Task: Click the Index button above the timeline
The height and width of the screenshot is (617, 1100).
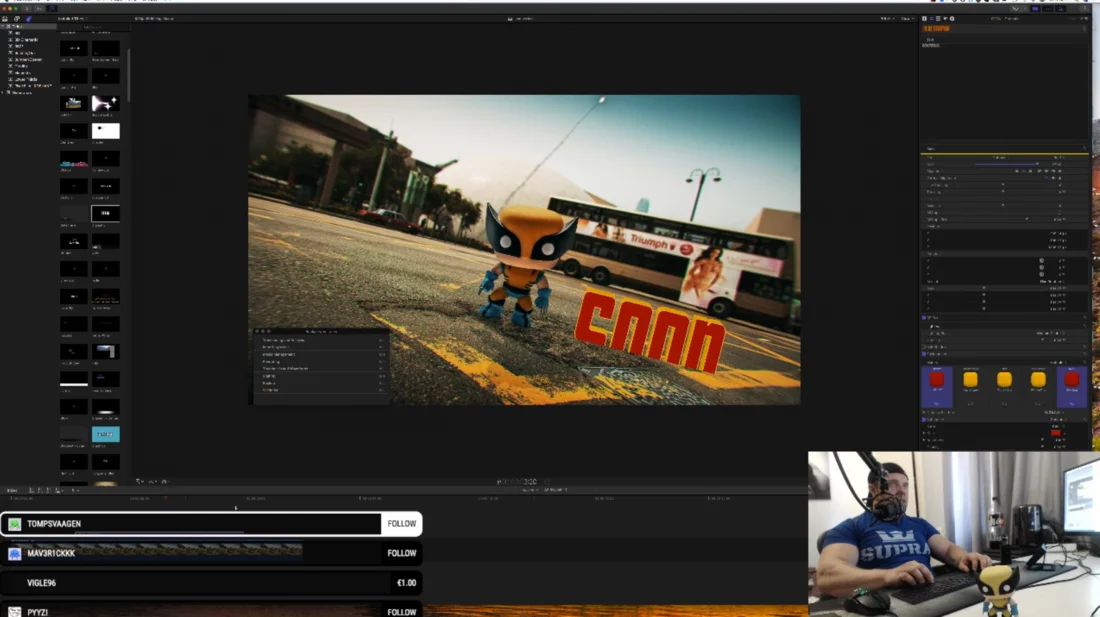Action: click(12, 490)
